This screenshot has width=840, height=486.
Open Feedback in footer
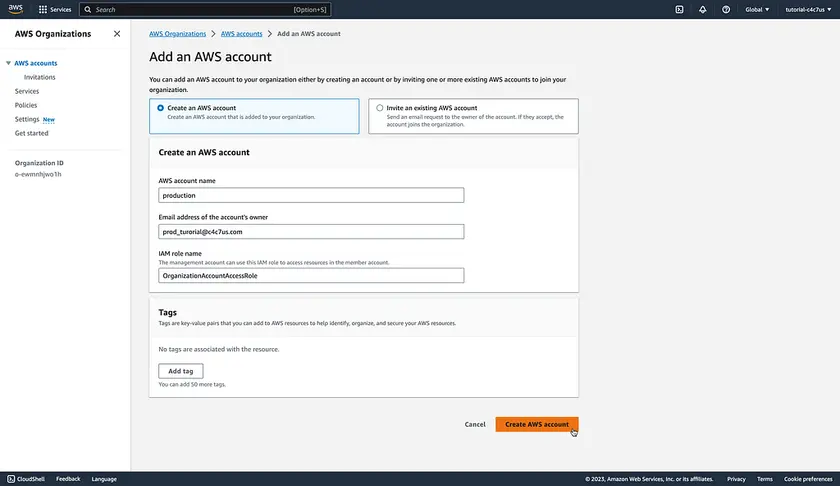click(x=68, y=479)
